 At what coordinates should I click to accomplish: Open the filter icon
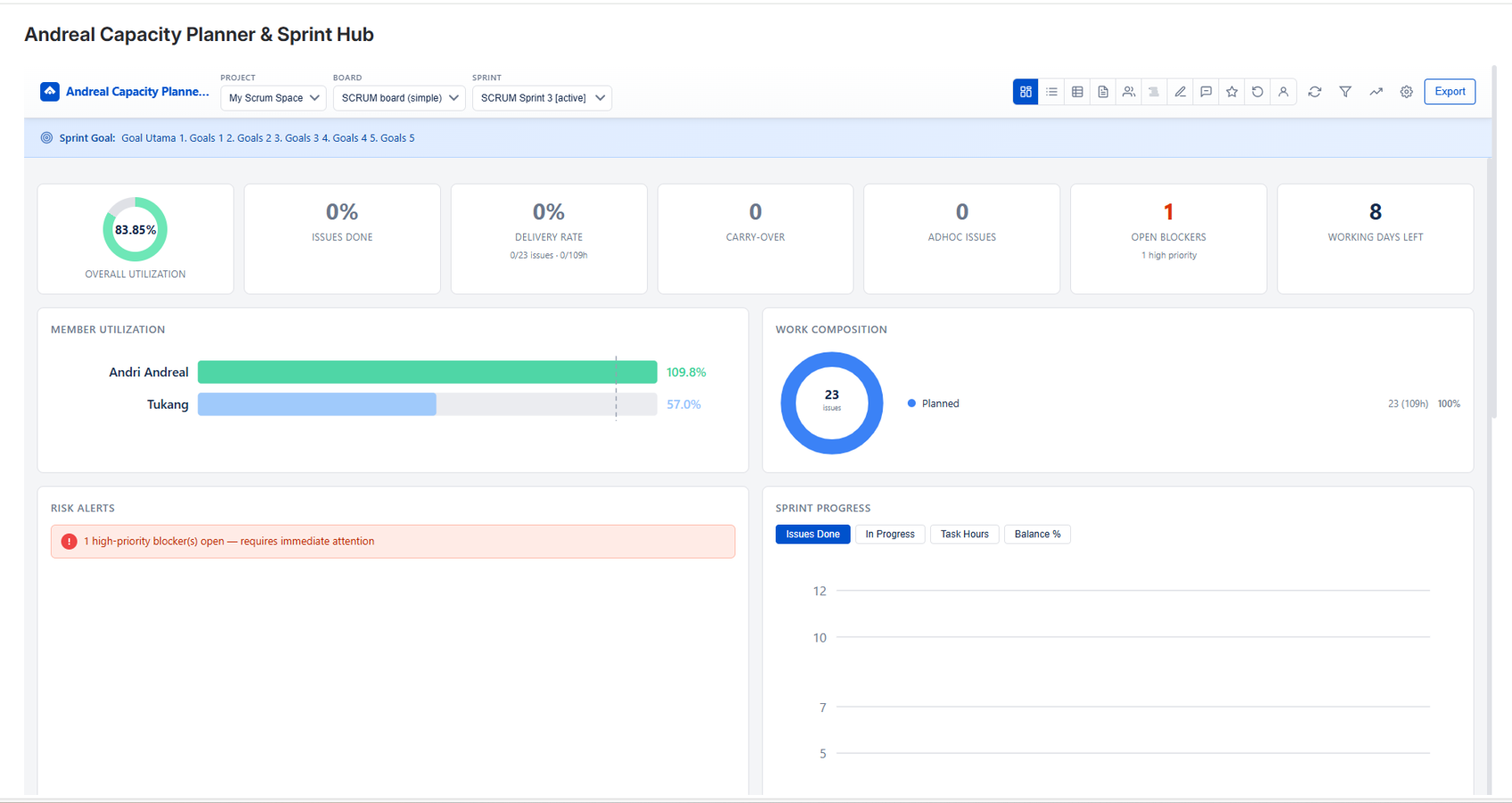[x=1345, y=91]
